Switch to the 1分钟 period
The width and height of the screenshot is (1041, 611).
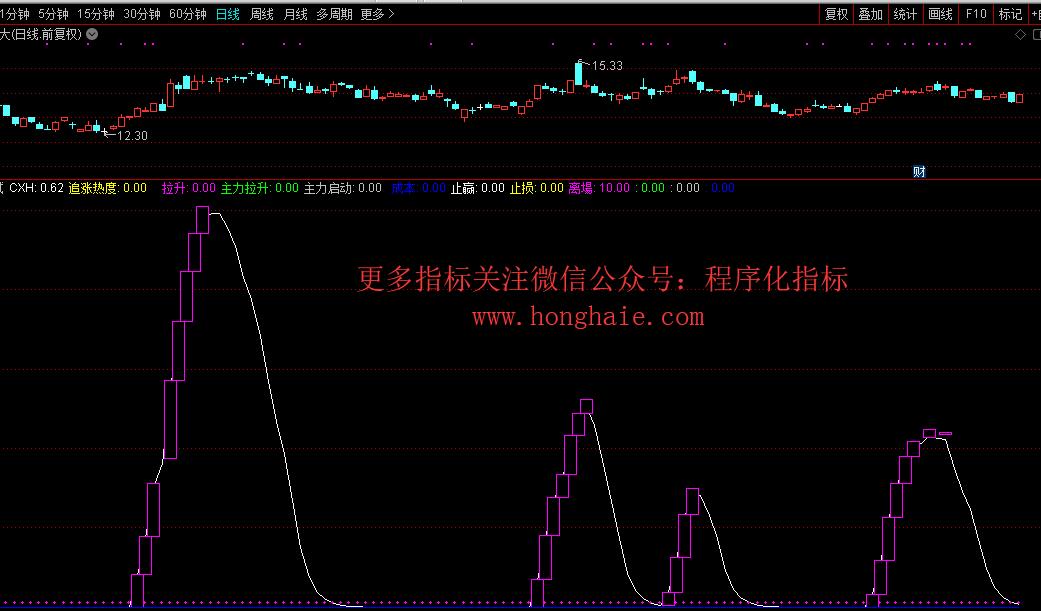click(14, 14)
